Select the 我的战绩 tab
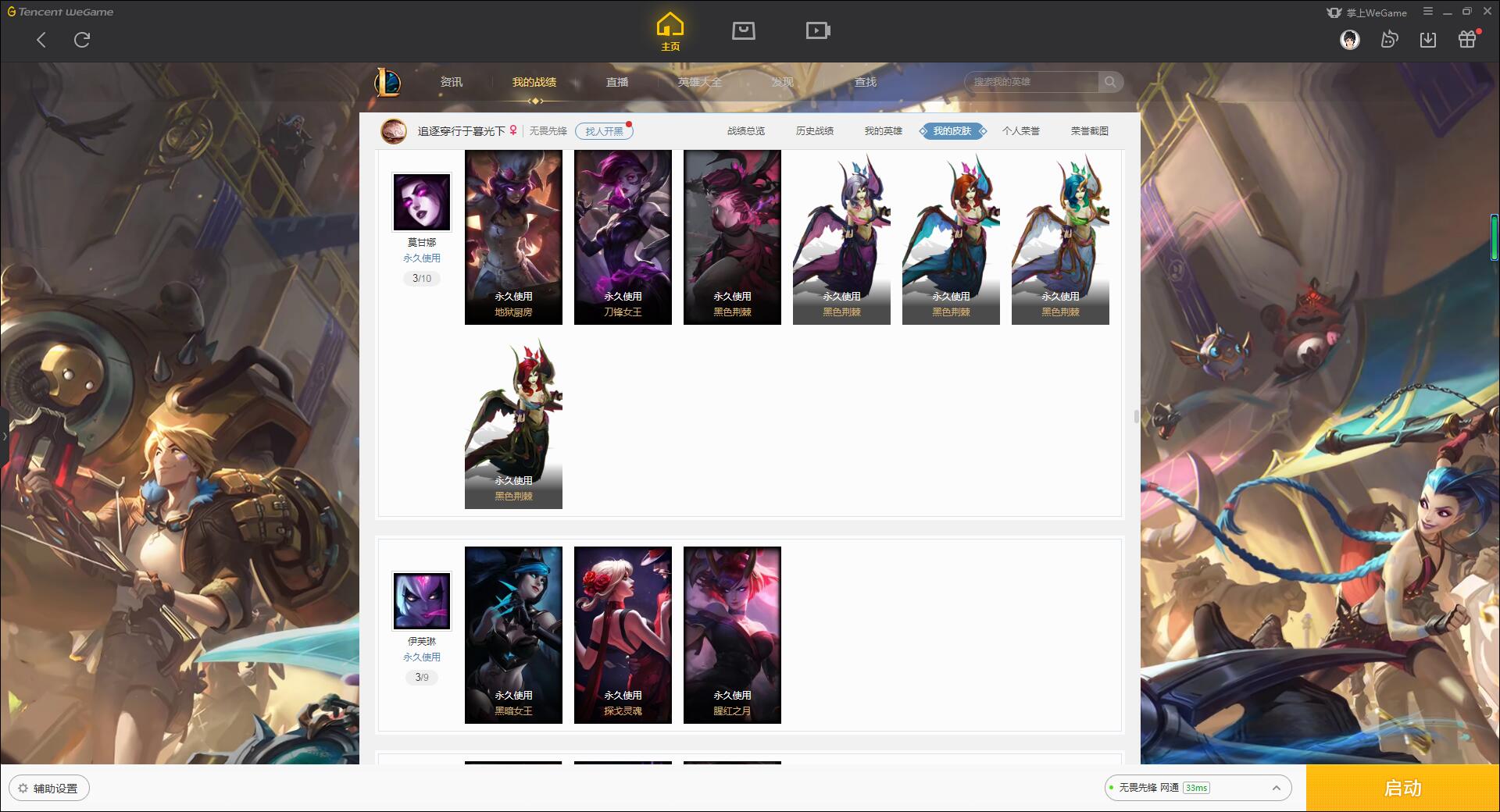This screenshot has width=1500, height=812. (x=534, y=82)
